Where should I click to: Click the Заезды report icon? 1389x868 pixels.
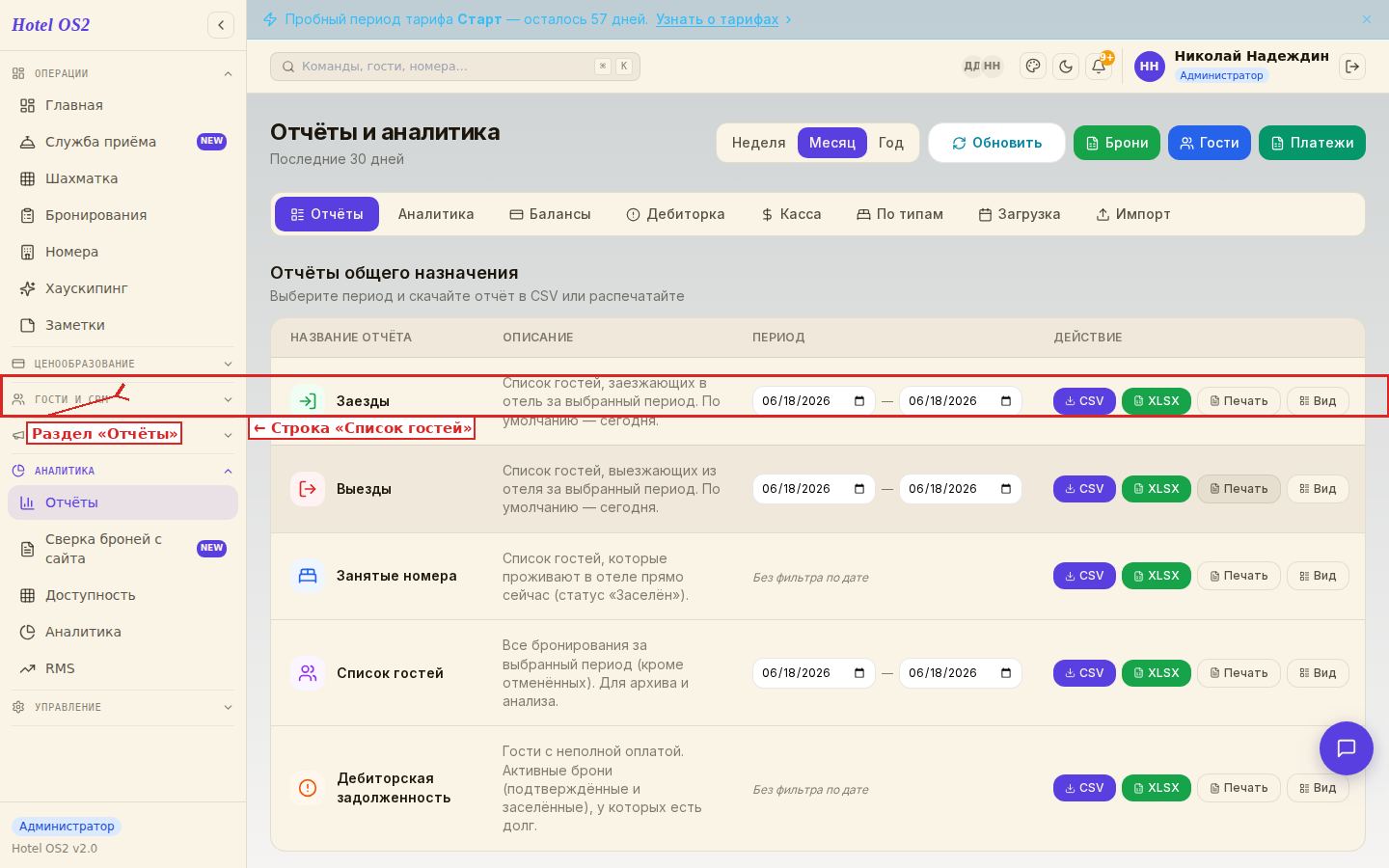(308, 401)
